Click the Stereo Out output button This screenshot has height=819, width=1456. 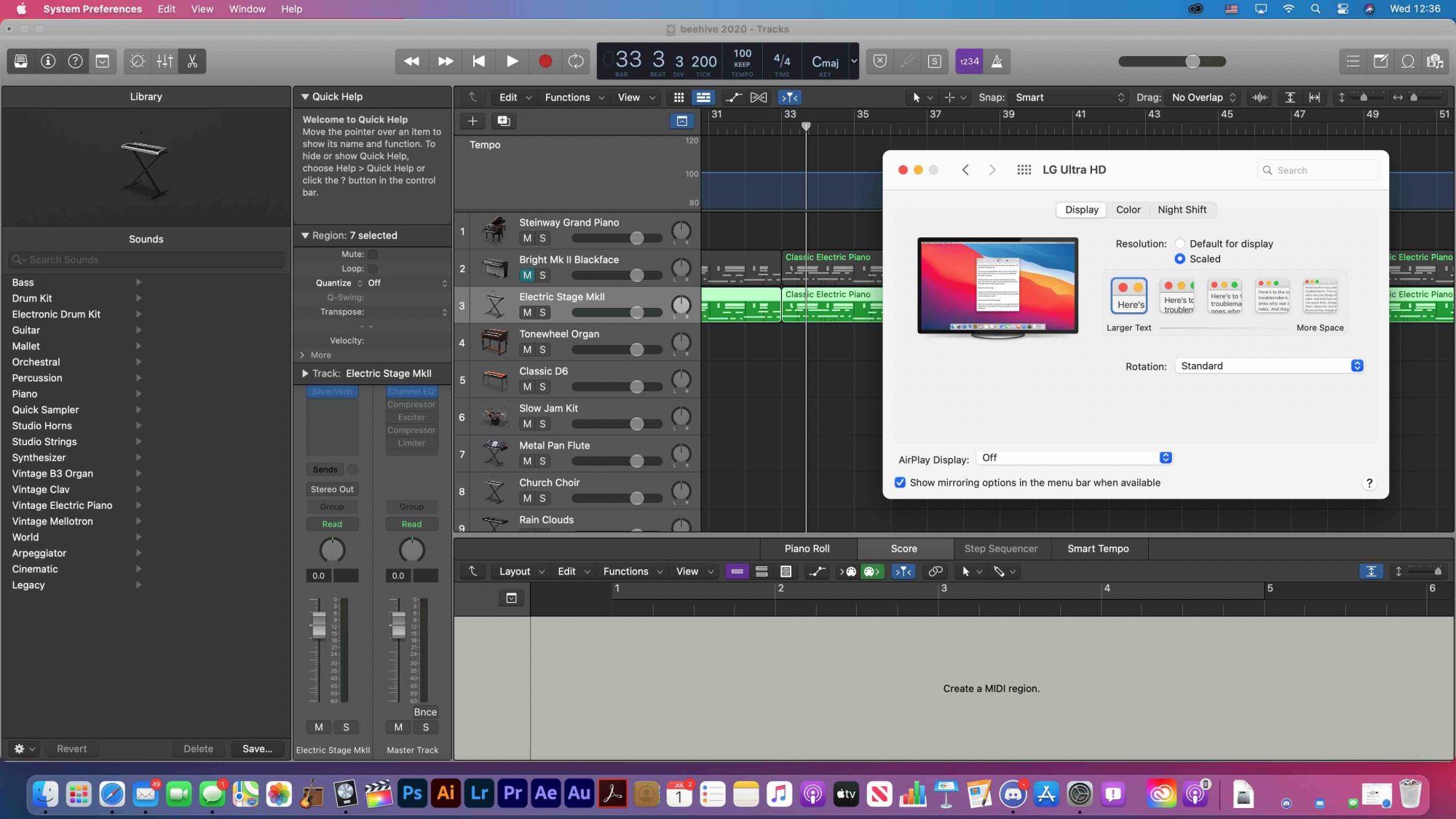point(332,489)
